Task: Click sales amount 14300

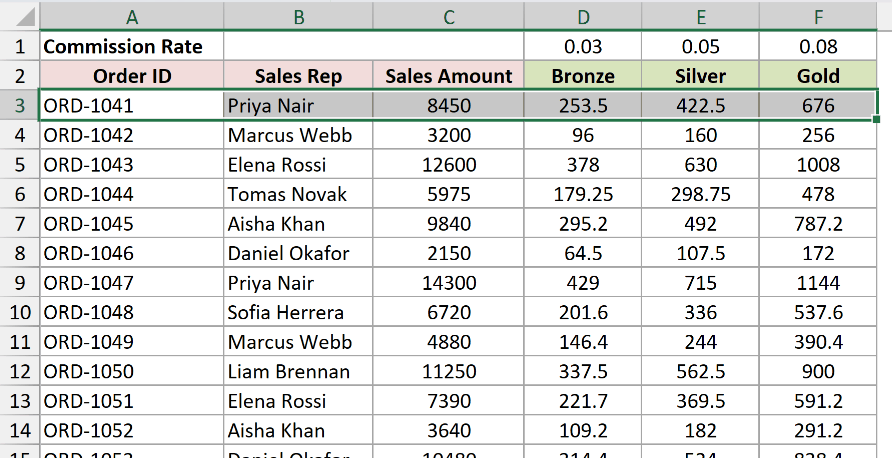Action: click(449, 283)
